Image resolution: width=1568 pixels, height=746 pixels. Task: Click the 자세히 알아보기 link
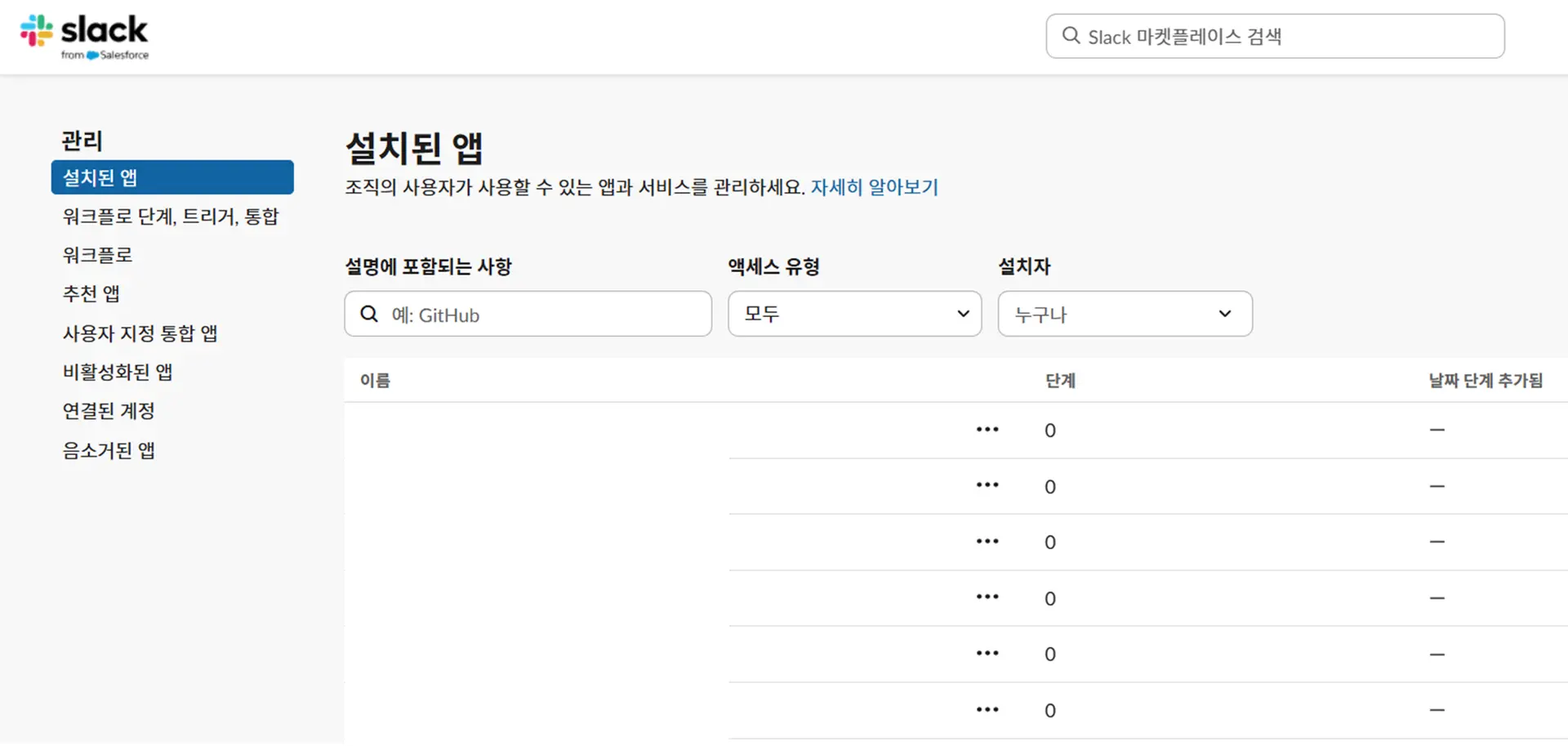(x=874, y=187)
